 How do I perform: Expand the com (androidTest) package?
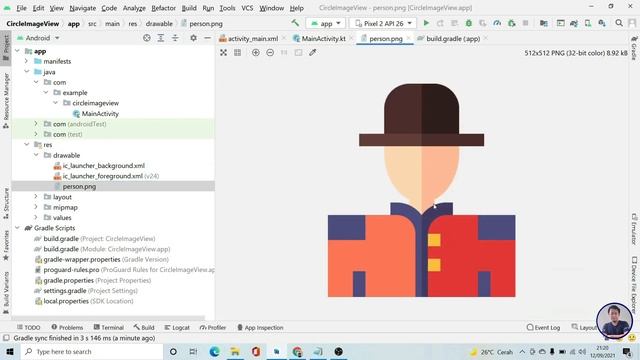[36, 124]
